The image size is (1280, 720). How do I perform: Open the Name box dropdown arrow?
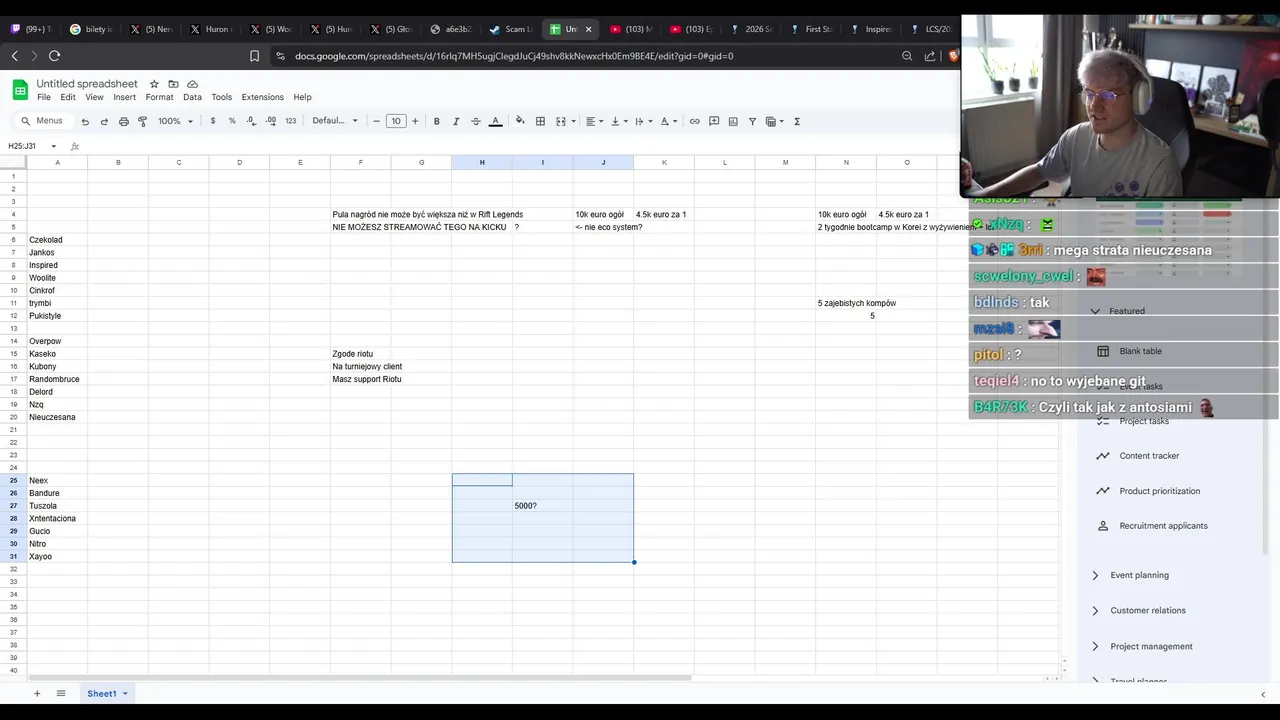pyautogui.click(x=54, y=146)
